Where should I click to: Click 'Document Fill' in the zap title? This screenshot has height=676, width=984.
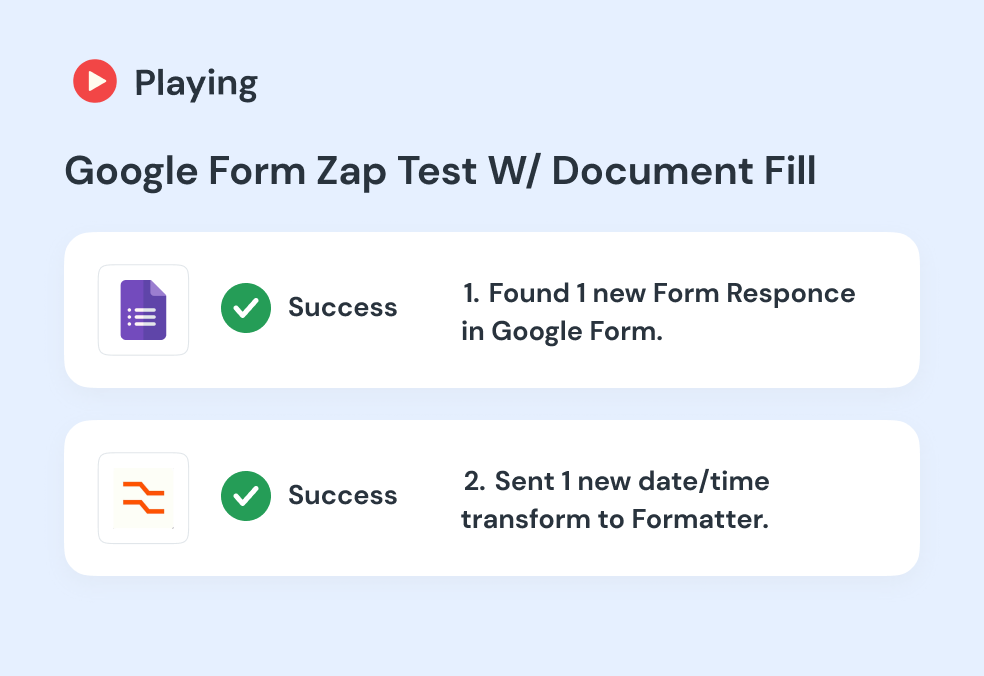tap(684, 171)
